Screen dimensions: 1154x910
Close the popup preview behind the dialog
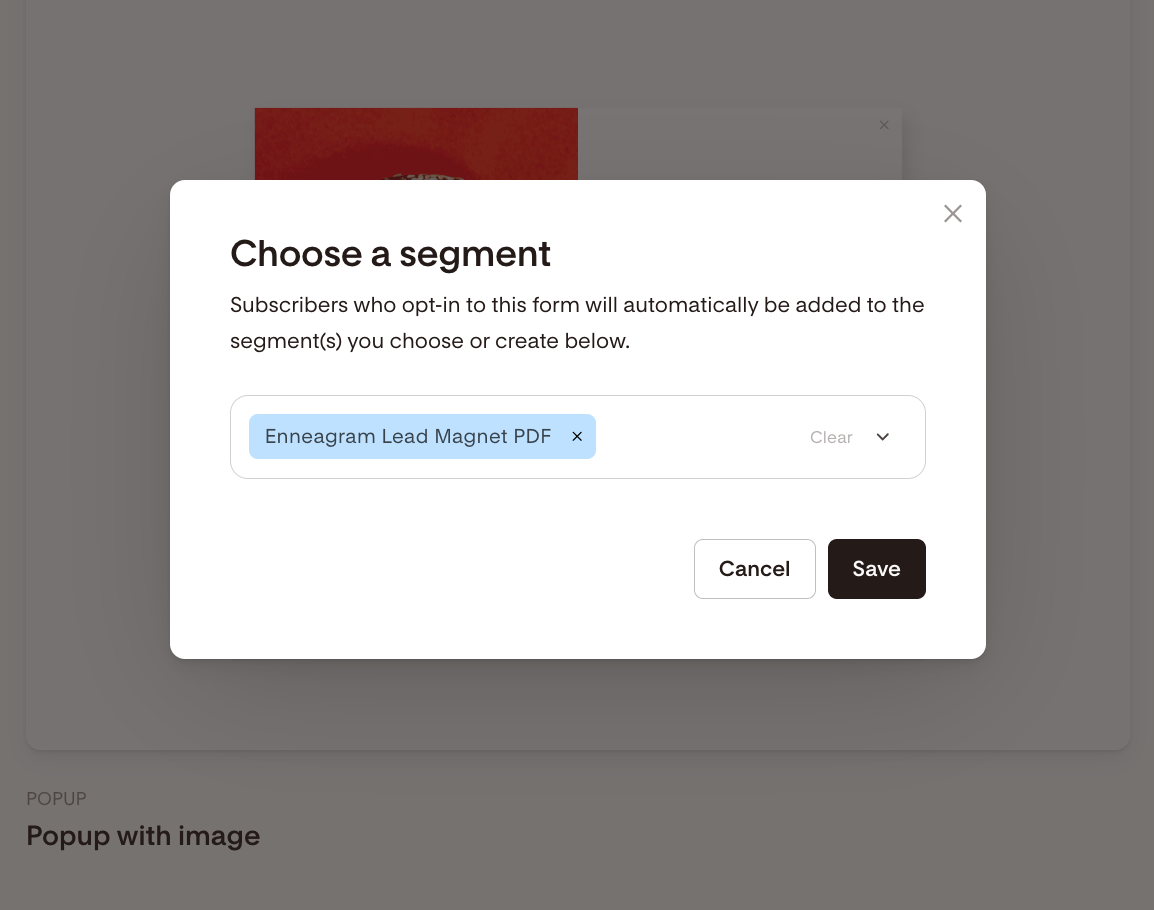click(x=884, y=125)
